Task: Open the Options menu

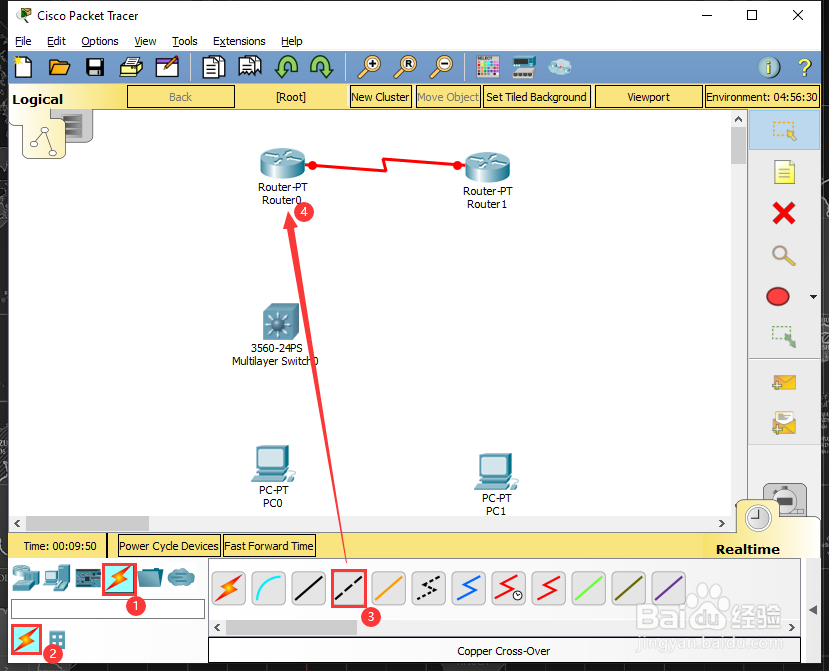Action: click(99, 41)
